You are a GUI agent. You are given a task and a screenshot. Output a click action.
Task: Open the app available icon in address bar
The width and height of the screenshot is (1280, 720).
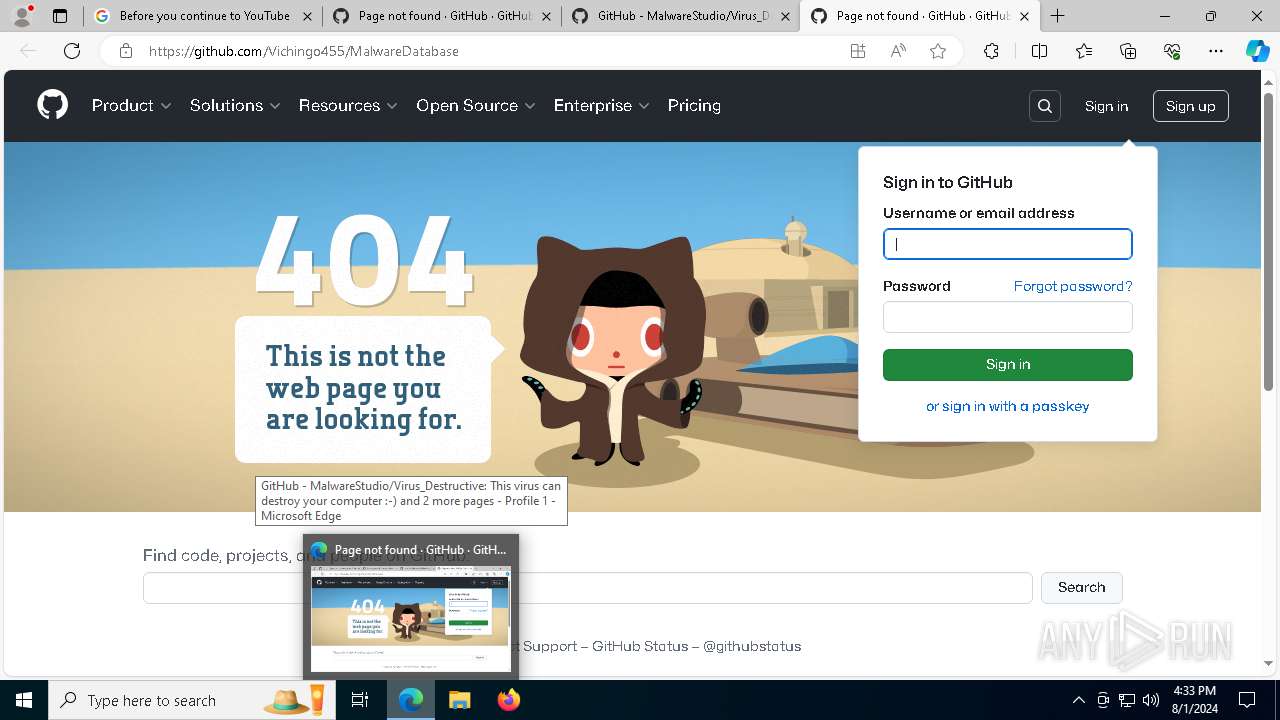pyautogui.click(x=858, y=51)
